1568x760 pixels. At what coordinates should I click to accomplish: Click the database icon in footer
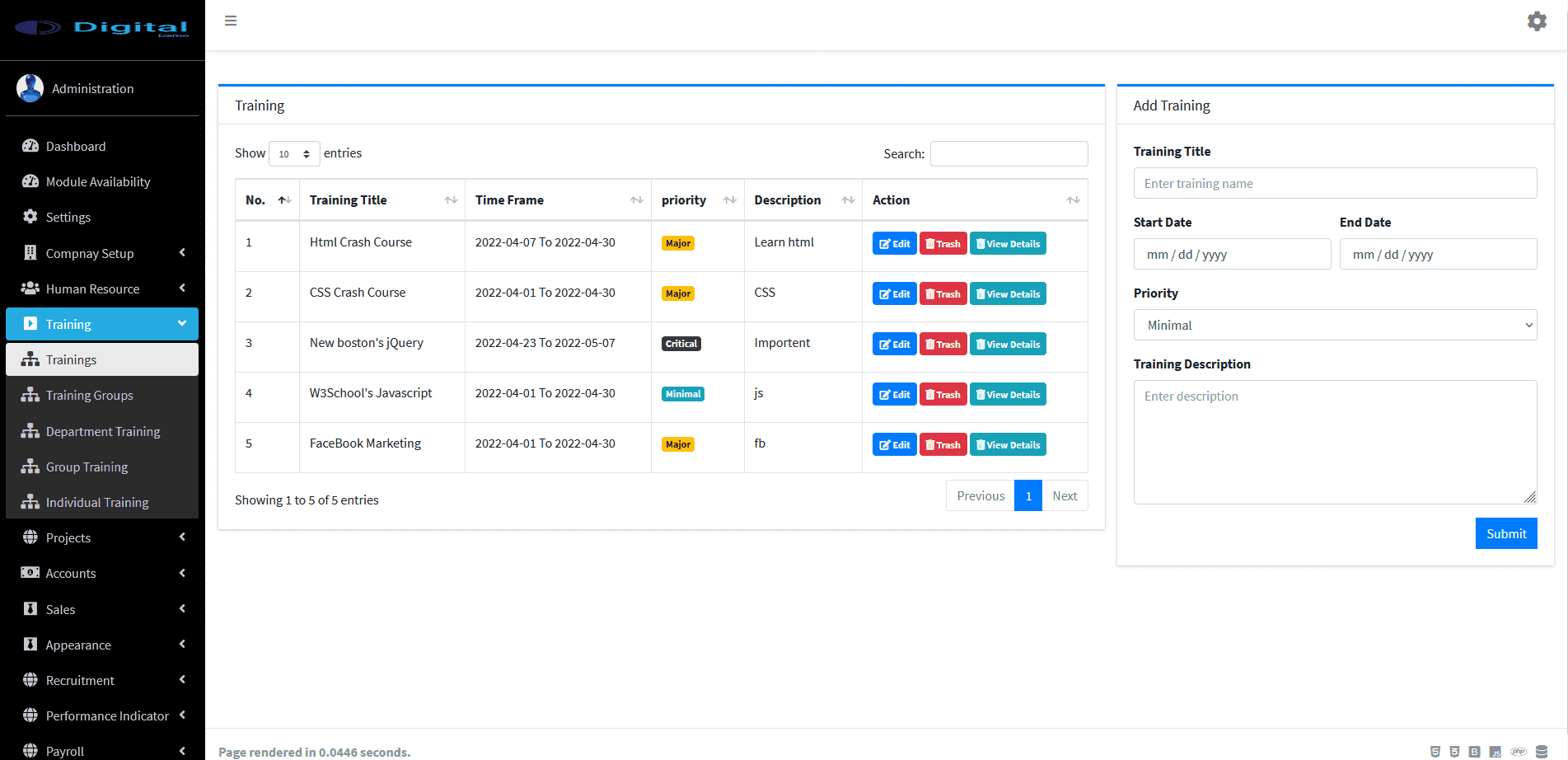(1542, 751)
